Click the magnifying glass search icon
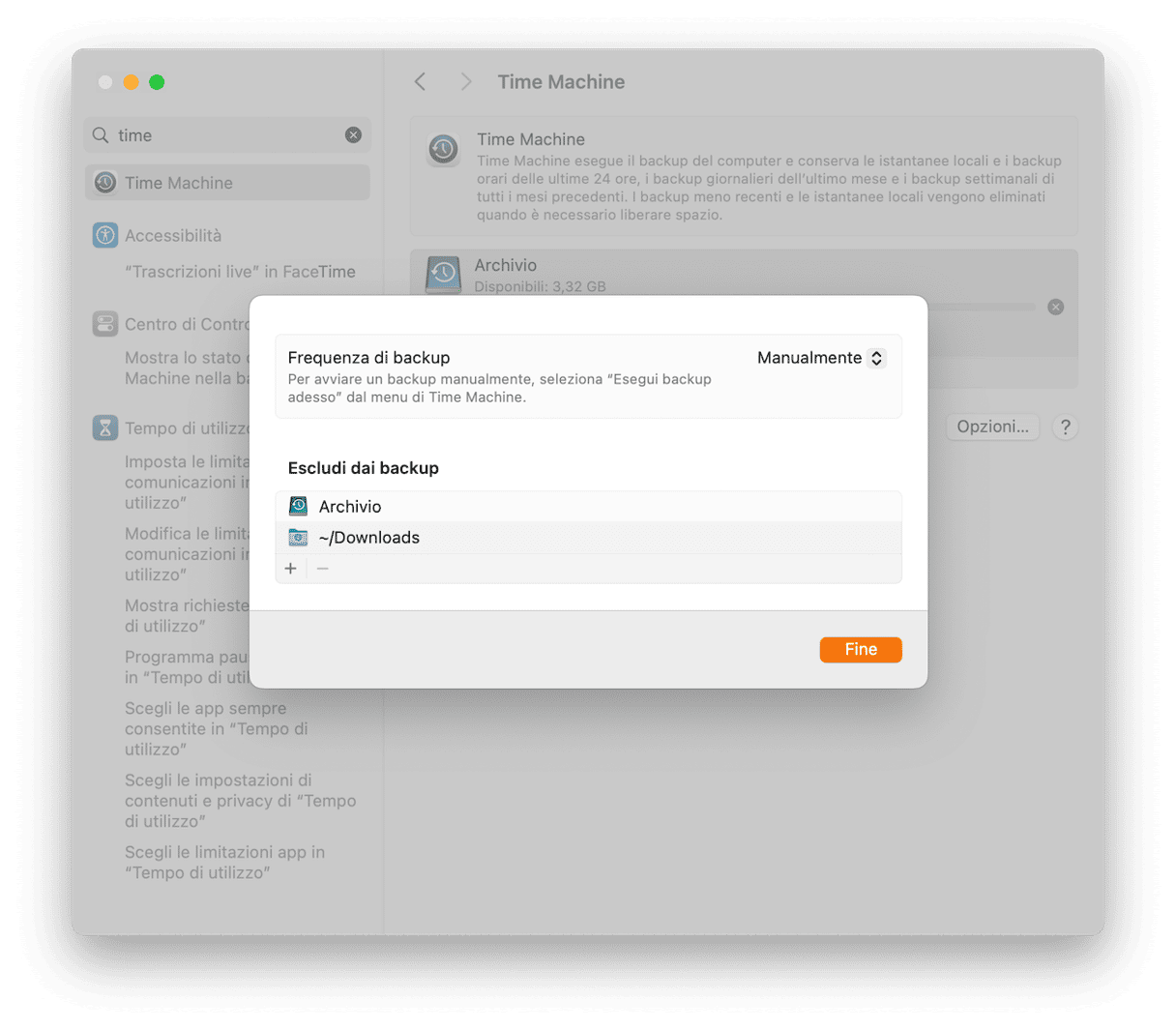This screenshot has width=1176, height=1030. click(x=101, y=135)
